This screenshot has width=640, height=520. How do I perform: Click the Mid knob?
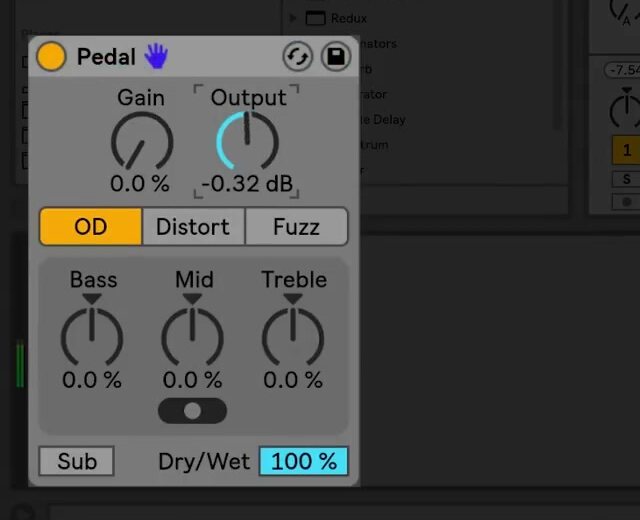pos(192,336)
